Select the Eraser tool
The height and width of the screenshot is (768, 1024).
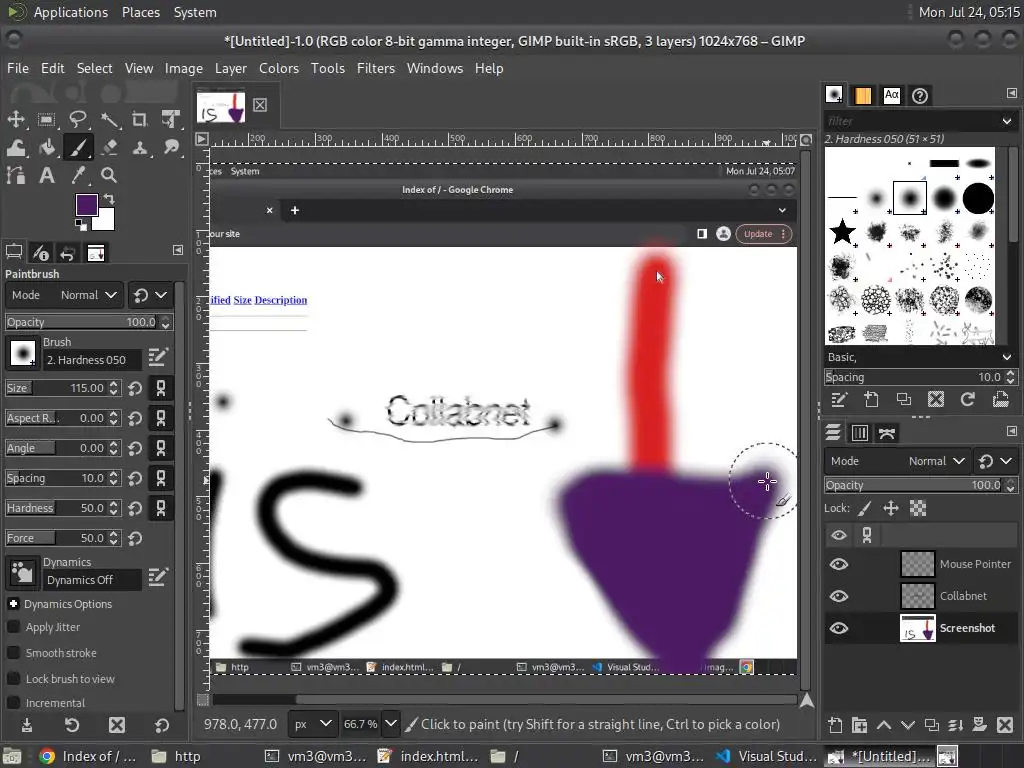(109, 148)
